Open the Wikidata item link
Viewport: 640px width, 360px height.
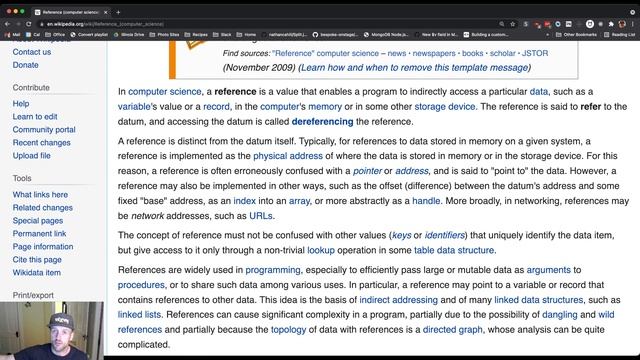click(x=37, y=273)
